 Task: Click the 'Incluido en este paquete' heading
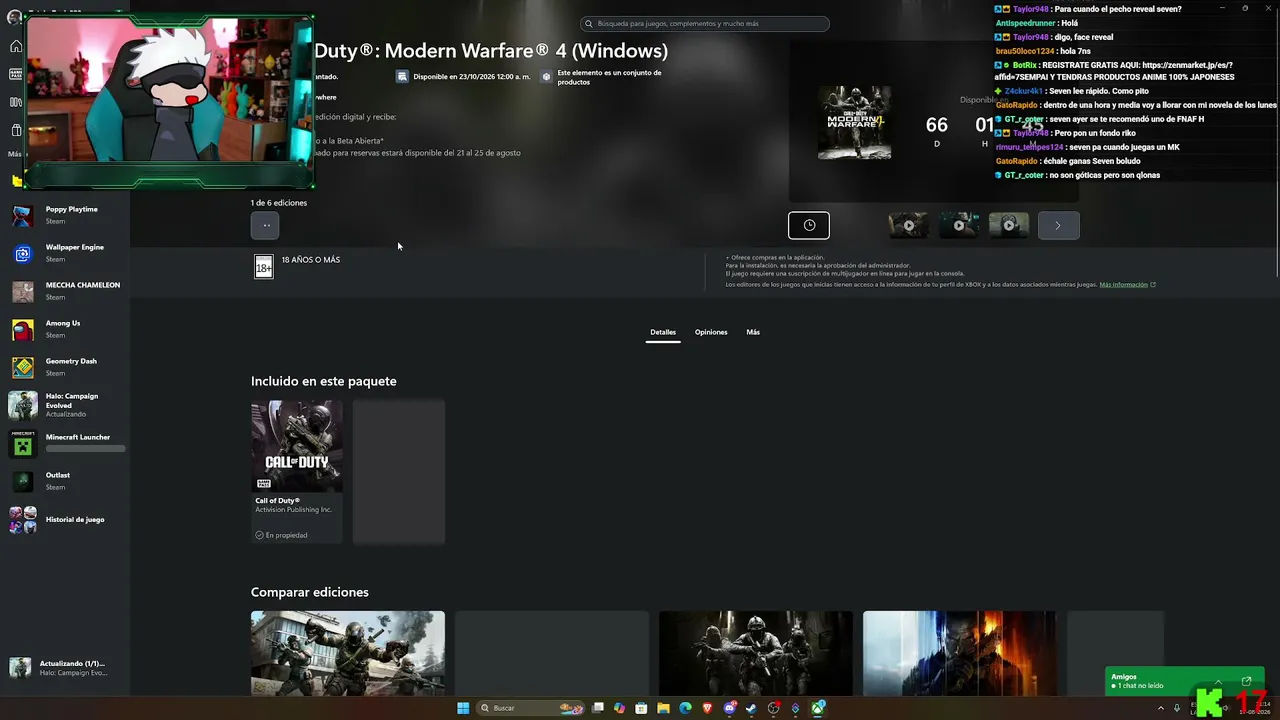click(324, 381)
